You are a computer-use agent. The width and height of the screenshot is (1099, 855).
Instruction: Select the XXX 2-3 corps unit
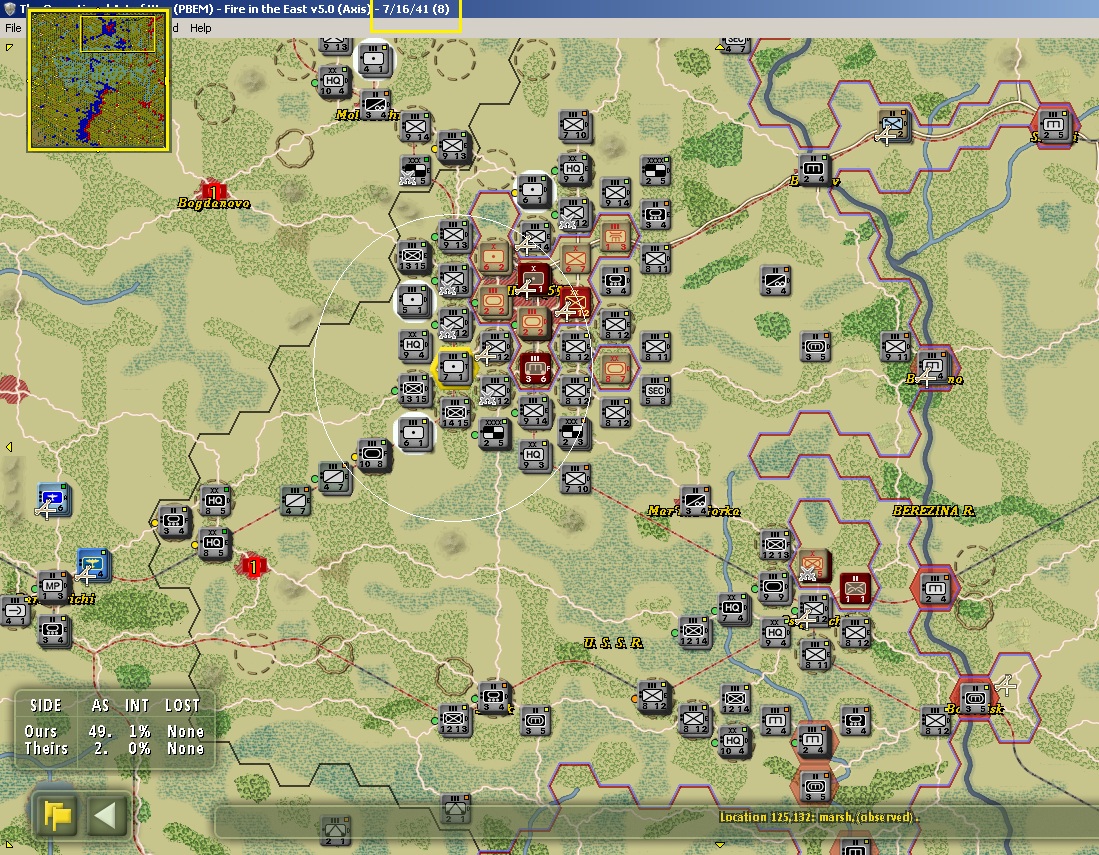coord(575,432)
